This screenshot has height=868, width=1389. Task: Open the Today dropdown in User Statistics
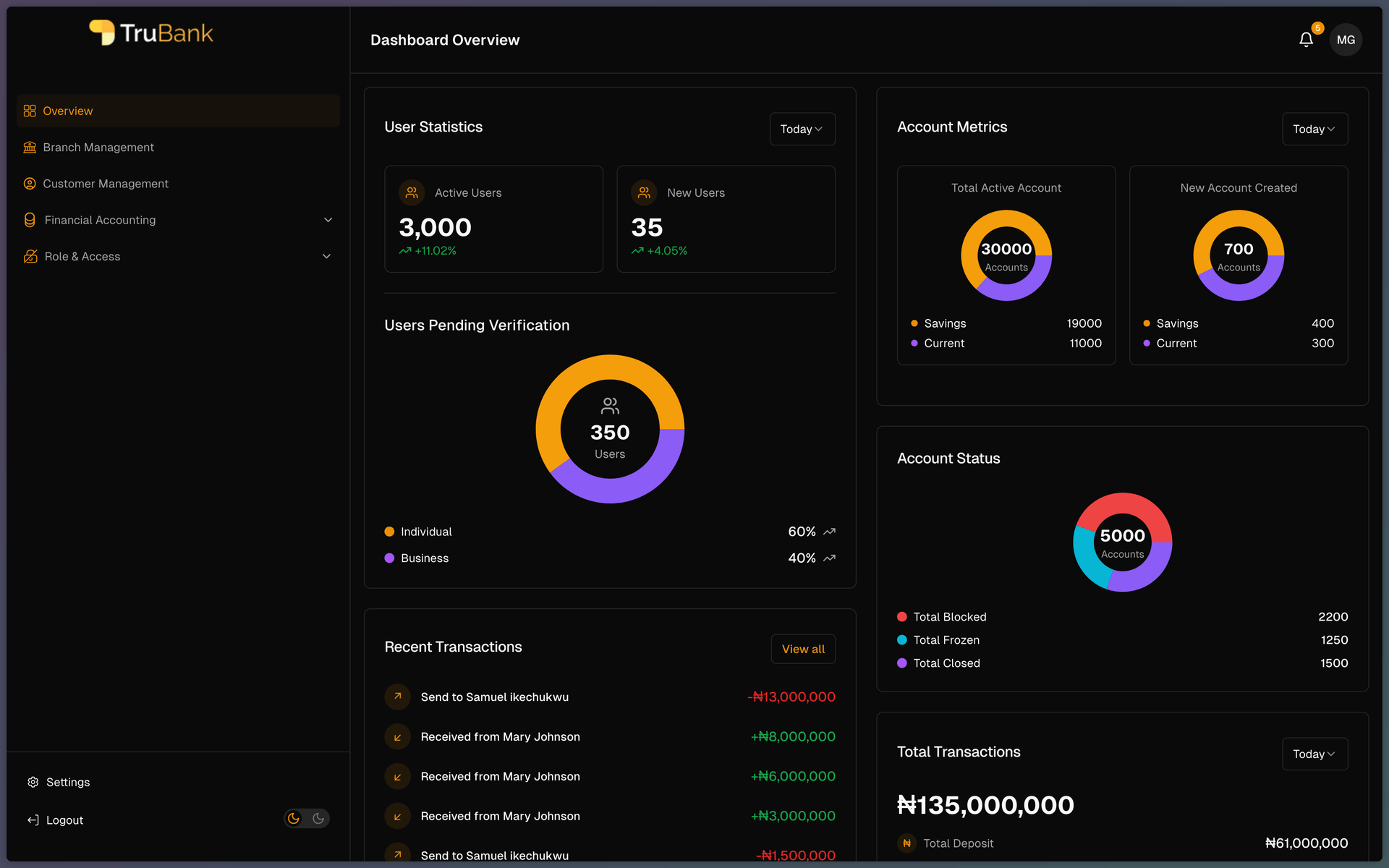click(x=802, y=129)
